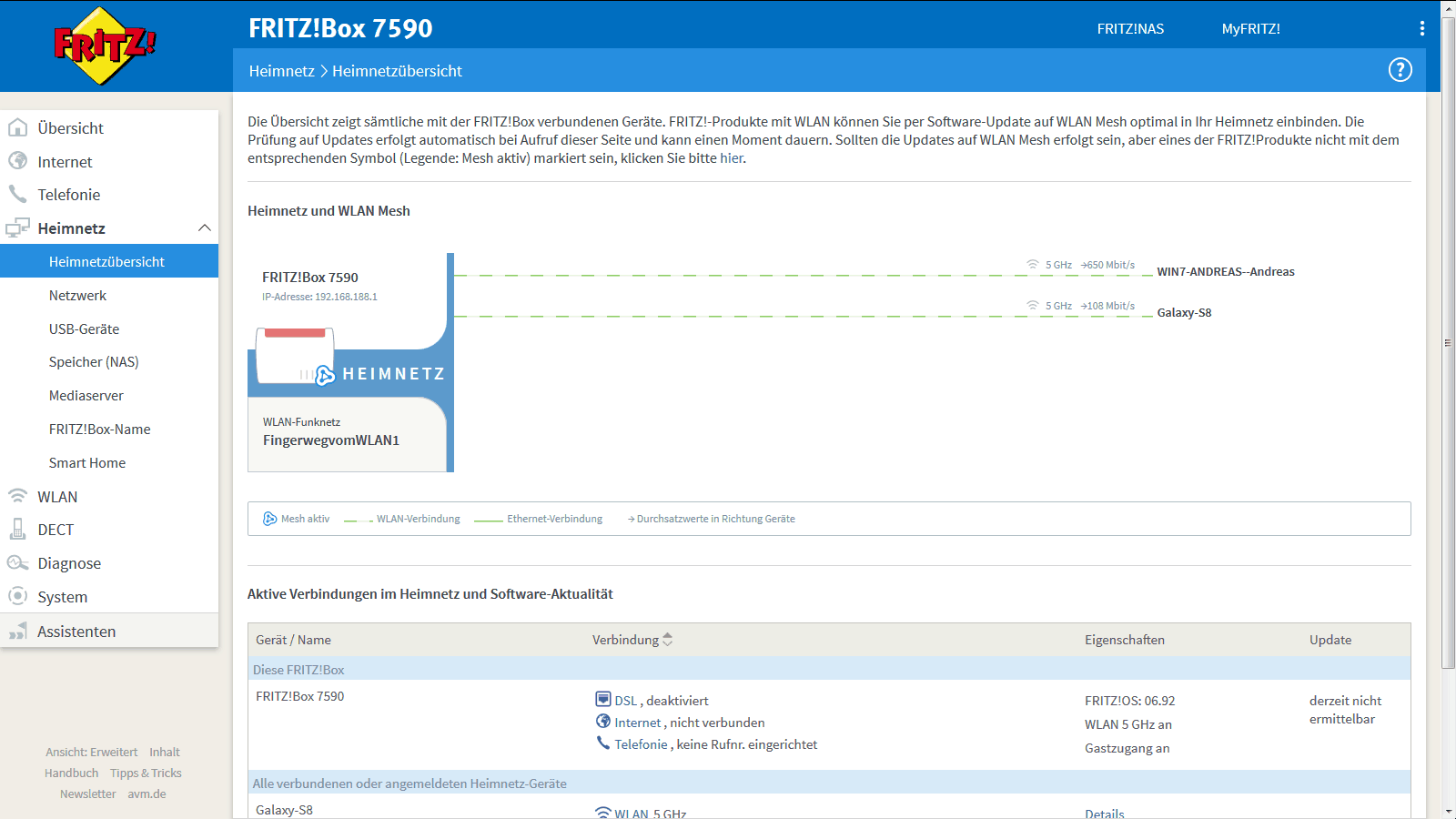Click the Telefonie phone handset icon
The height and width of the screenshot is (819, 1456).
pyautogui.click(x=17, y=194)
